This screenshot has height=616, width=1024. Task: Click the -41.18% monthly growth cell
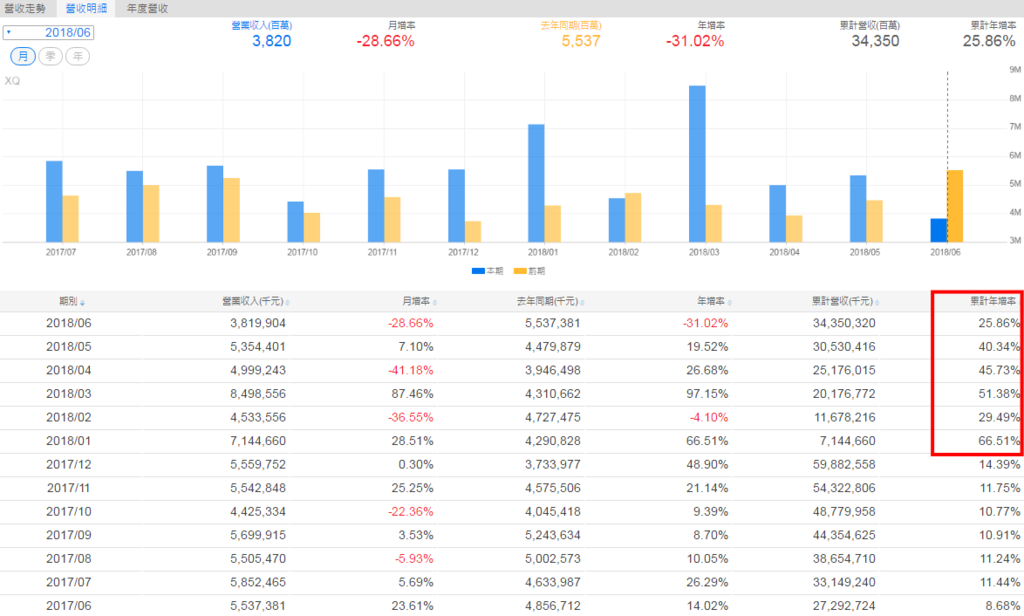coord(411,370)
